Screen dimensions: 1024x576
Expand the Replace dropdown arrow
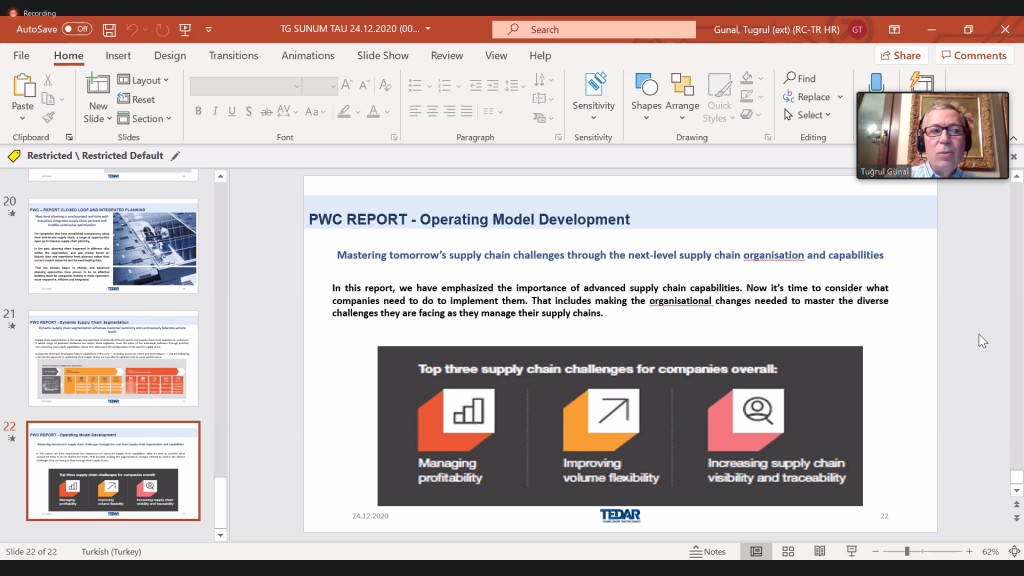click(x=840, y=97)
